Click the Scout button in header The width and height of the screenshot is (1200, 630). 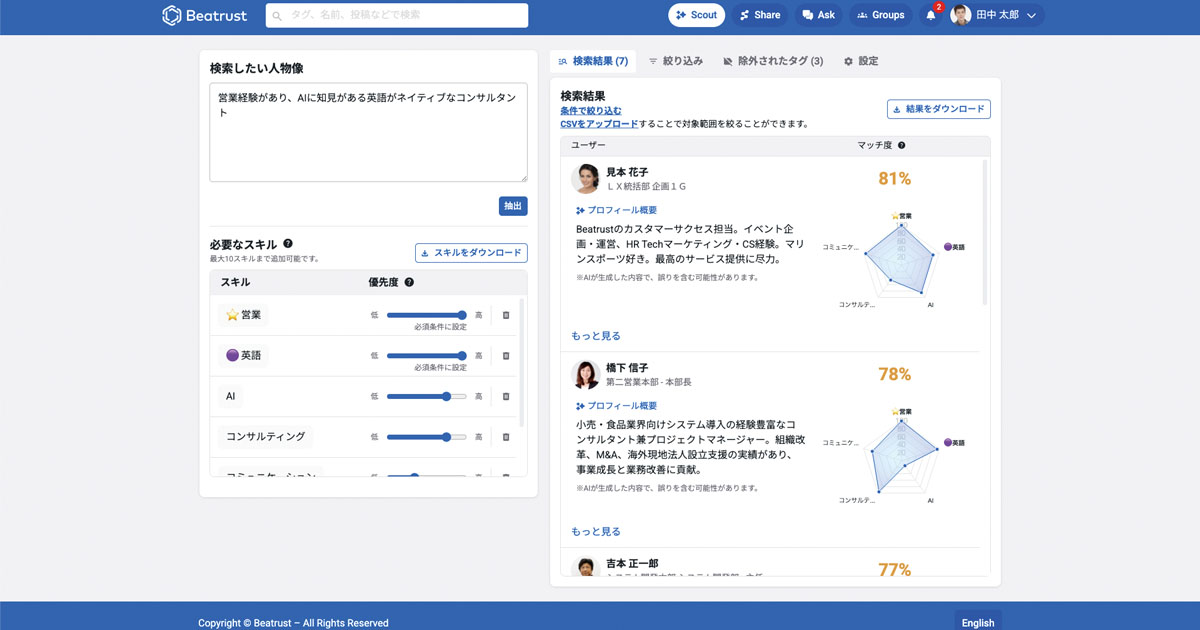click(x=696, y=15)
